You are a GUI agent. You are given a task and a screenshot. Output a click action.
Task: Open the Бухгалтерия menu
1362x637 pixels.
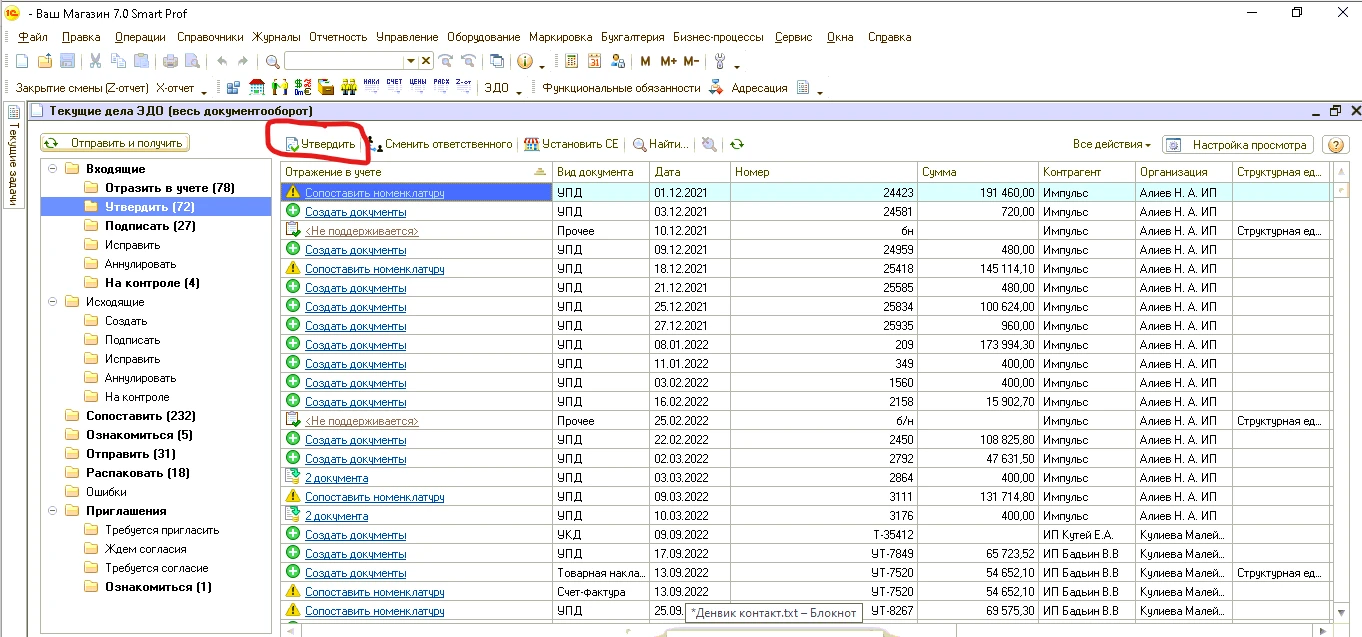click(x=633, y=37)
